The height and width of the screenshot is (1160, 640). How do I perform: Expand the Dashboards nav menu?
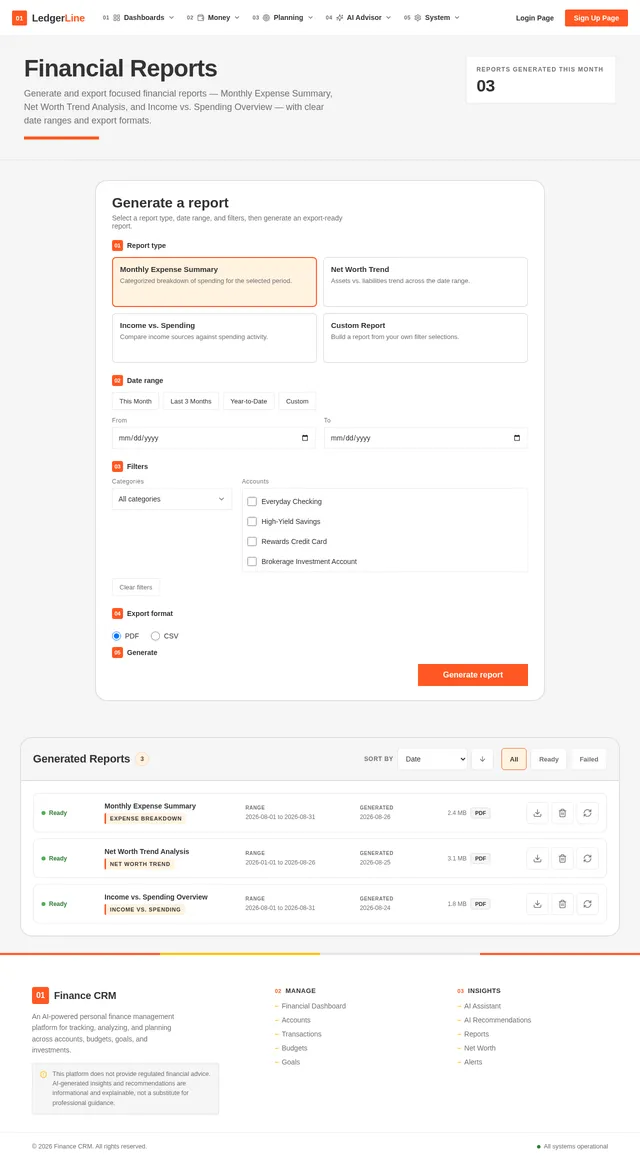click(x=138, y=18)
